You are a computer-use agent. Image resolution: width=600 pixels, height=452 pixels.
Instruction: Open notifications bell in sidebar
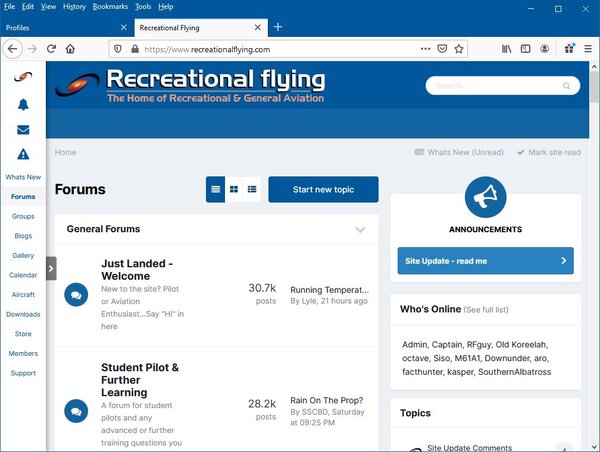click(22, 104)
